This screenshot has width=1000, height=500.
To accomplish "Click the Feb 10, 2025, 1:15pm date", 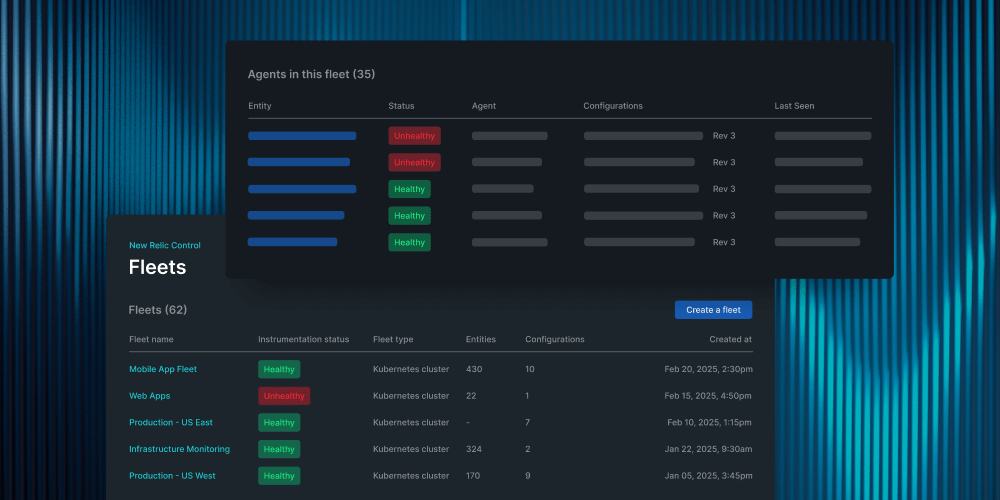I will pyautogui.click(x=710, y=422).
